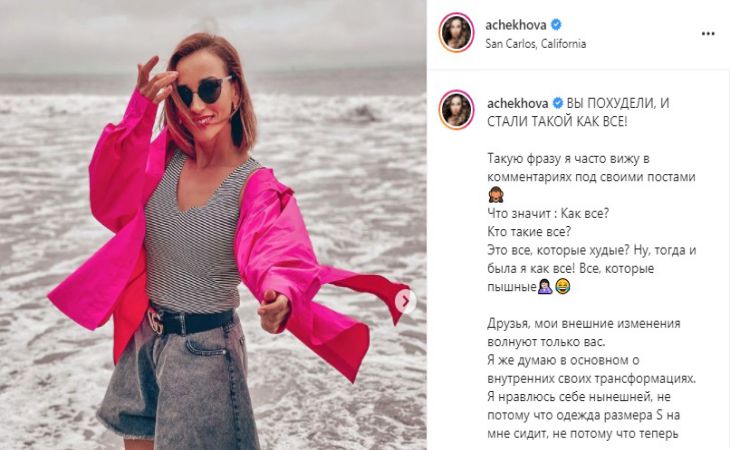Click verified badge next to caption username
Viewport: 730px width, 450px height.
557,103
